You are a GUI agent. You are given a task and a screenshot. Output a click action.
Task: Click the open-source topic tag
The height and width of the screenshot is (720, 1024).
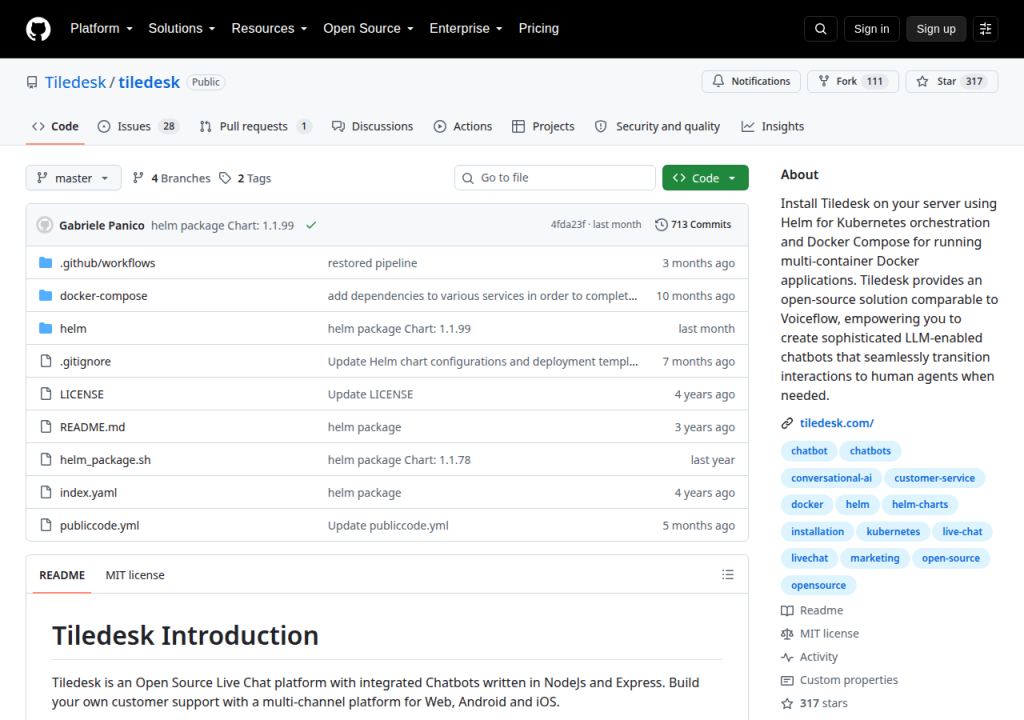click(x=950, y=558)
